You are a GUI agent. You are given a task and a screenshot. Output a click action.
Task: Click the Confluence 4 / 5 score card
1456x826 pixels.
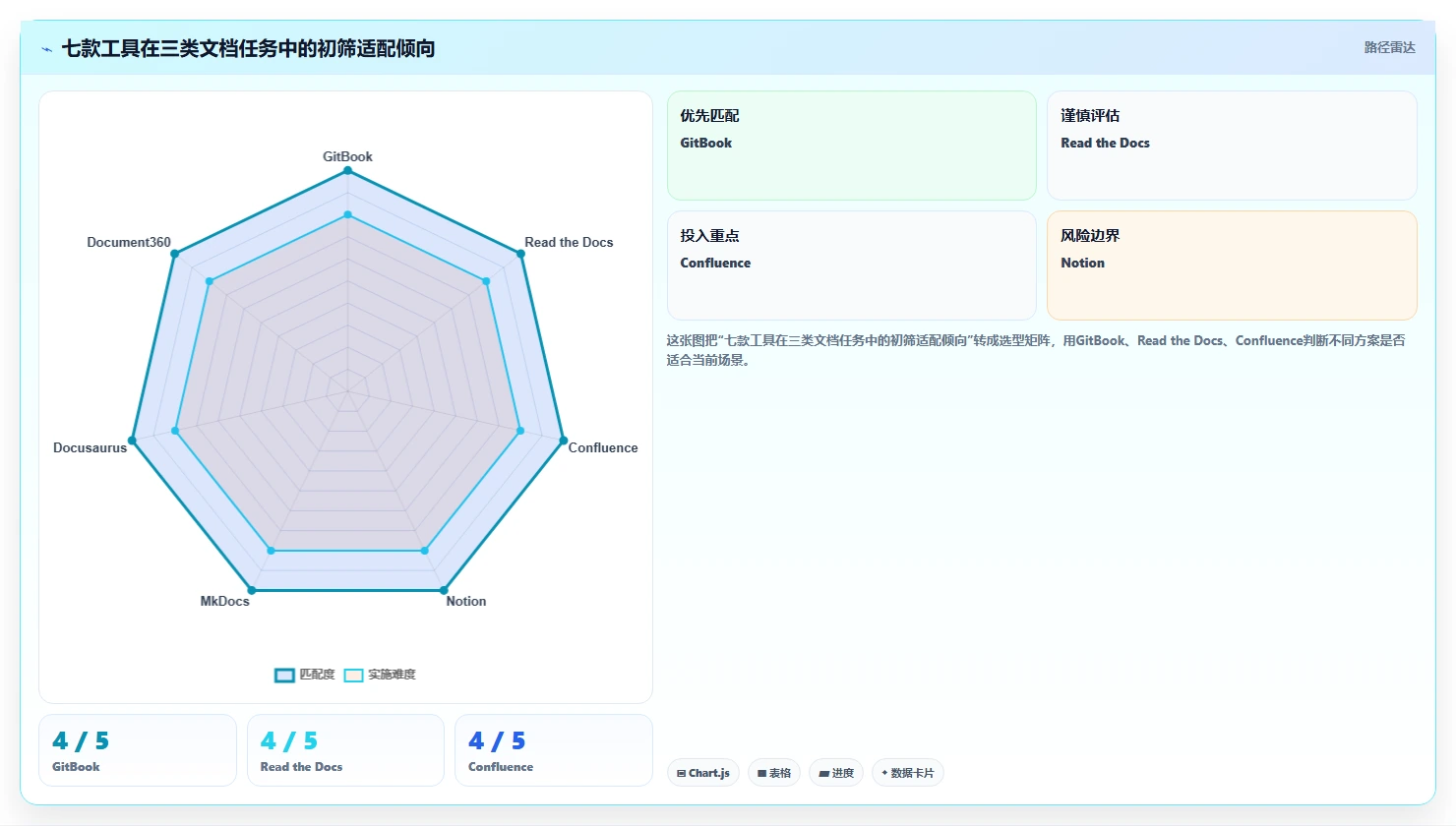(554, 750)
